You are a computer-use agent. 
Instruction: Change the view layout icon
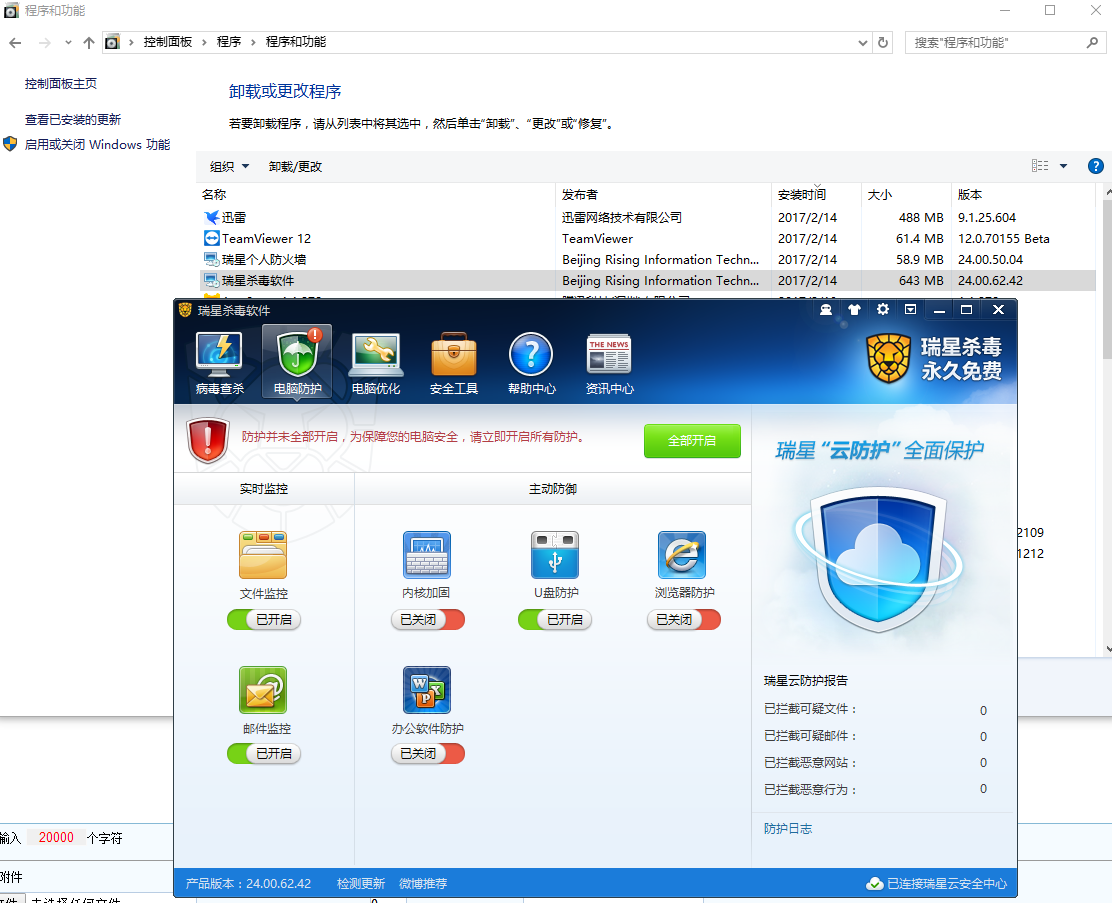[1040, 166]
